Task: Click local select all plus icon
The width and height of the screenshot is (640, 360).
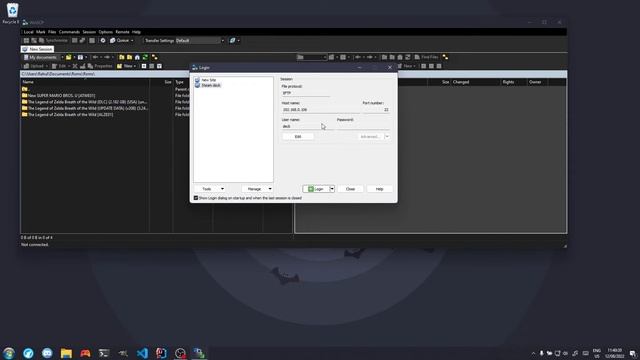Action: pyautogui.click(x=144, y=66)
